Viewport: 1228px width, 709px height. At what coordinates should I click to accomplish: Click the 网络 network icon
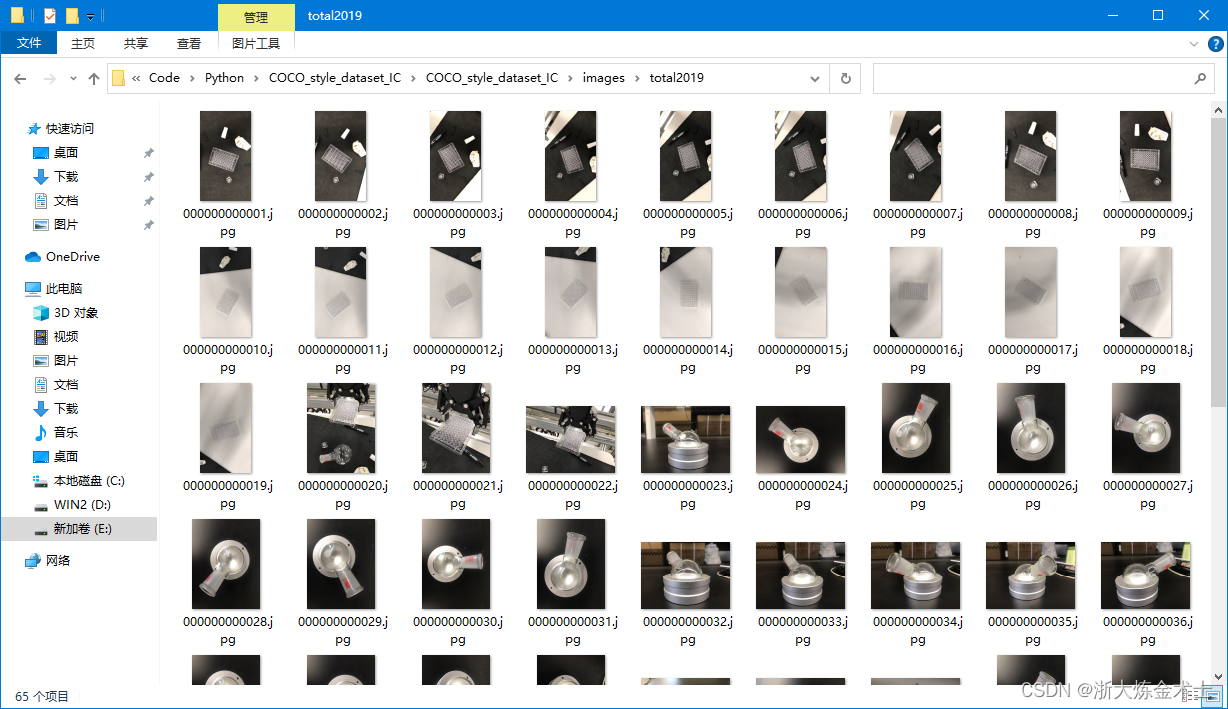pos(33,561)
